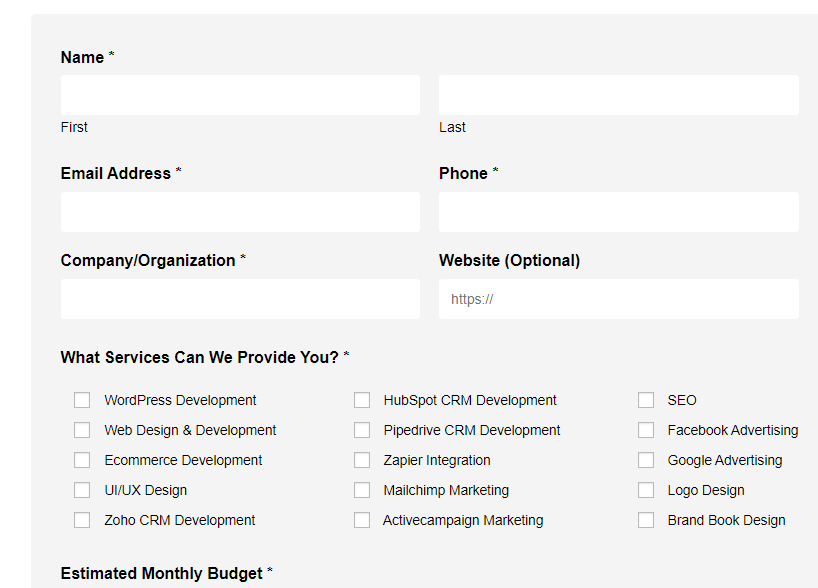Screen dimensions: 818x588
Task: Select Activecampaign Marketing checkbox
Action: 362,520
